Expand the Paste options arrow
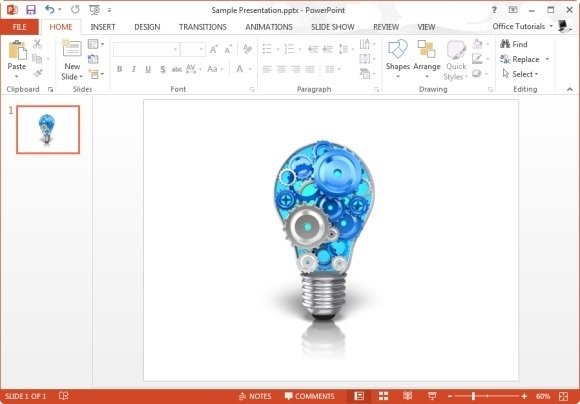 (17, 77)
